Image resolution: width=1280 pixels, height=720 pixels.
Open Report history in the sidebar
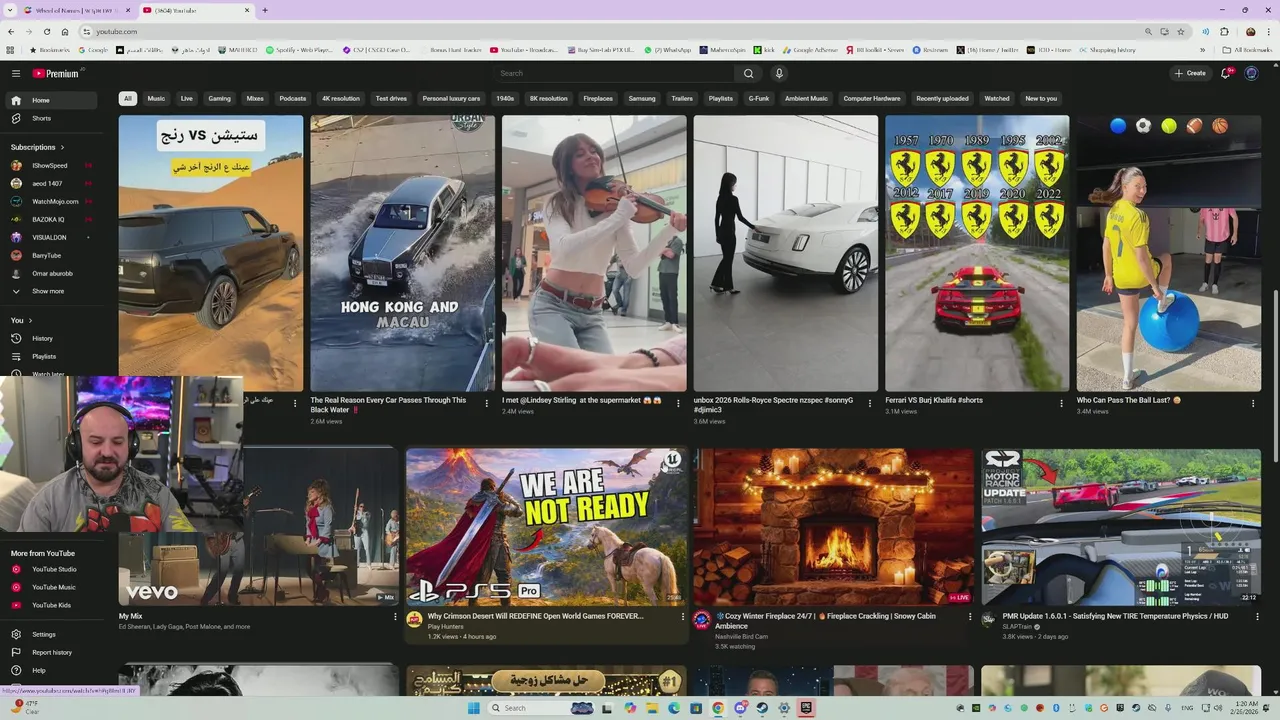tap(53, 652)
